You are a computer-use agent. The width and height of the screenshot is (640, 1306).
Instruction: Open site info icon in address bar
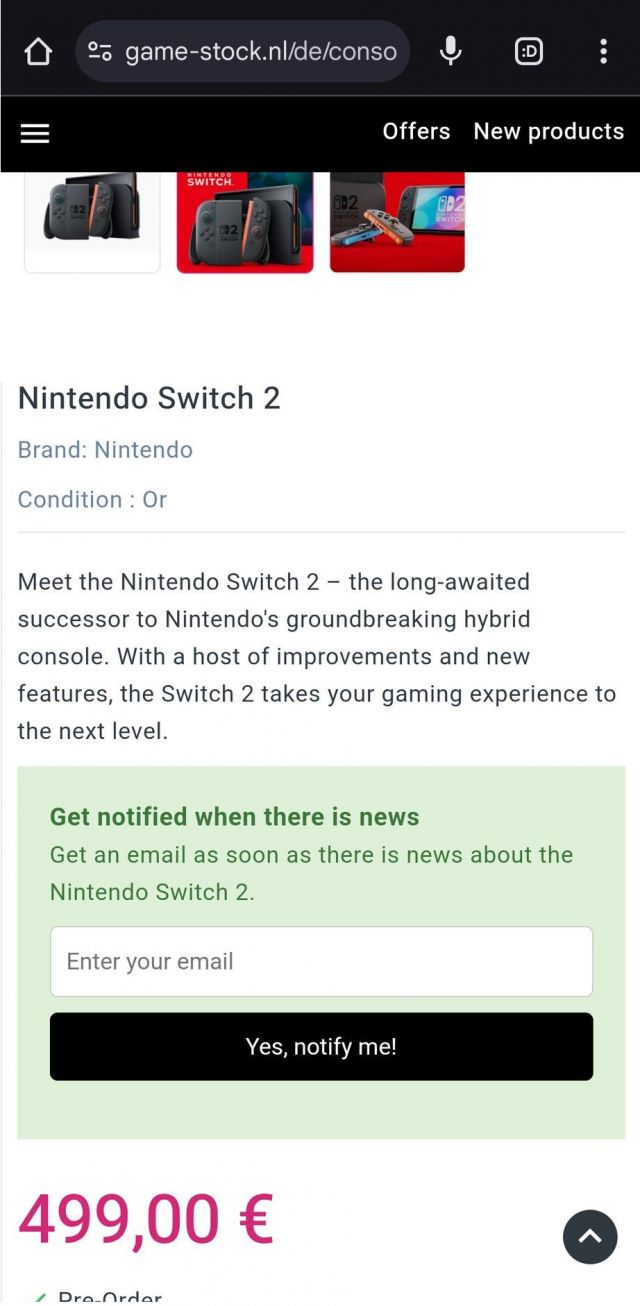(x=100, y=51)
